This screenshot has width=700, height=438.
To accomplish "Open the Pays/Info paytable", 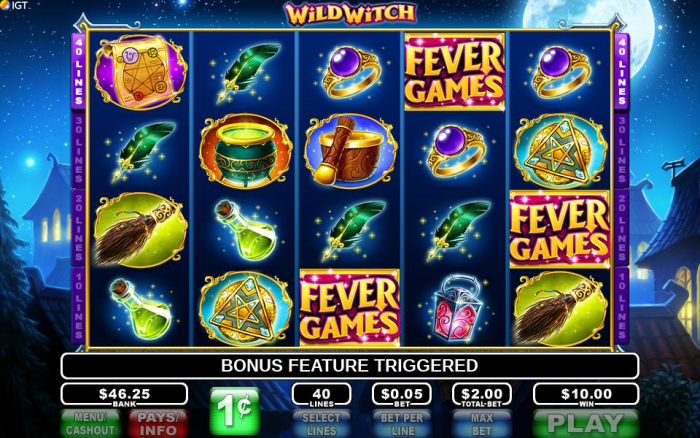I will tap(158, 424).
